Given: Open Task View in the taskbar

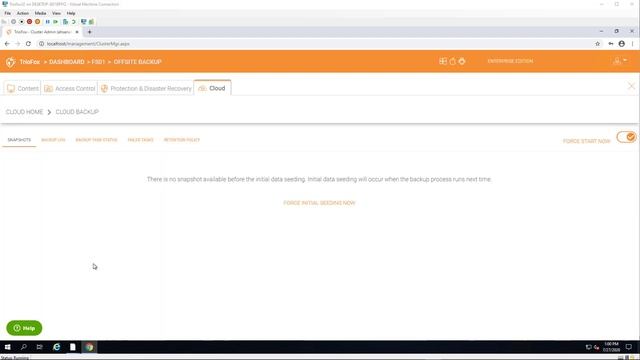Looking at the screenshot, I should [x=40, y=347].
